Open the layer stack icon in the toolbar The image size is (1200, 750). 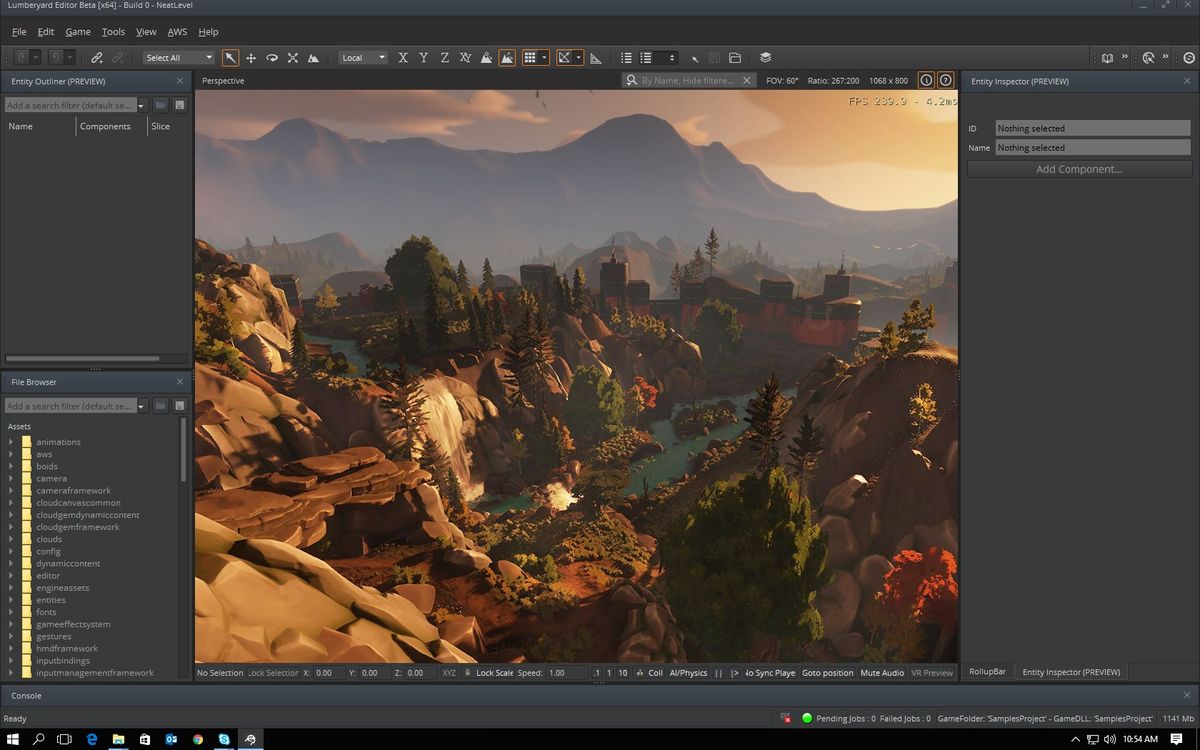(765, 57)
